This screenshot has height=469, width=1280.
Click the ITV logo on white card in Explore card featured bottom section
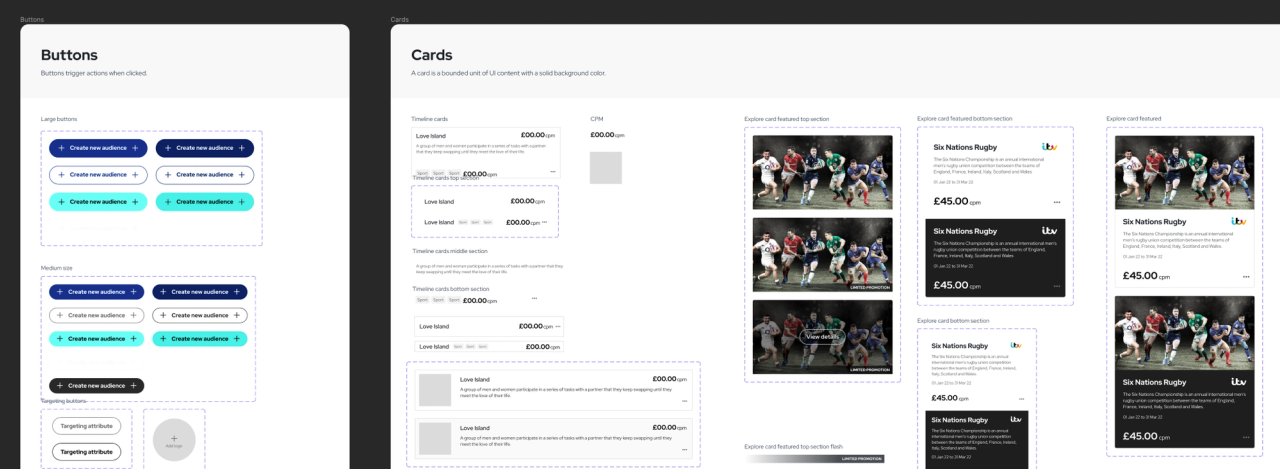[1050, 147]
